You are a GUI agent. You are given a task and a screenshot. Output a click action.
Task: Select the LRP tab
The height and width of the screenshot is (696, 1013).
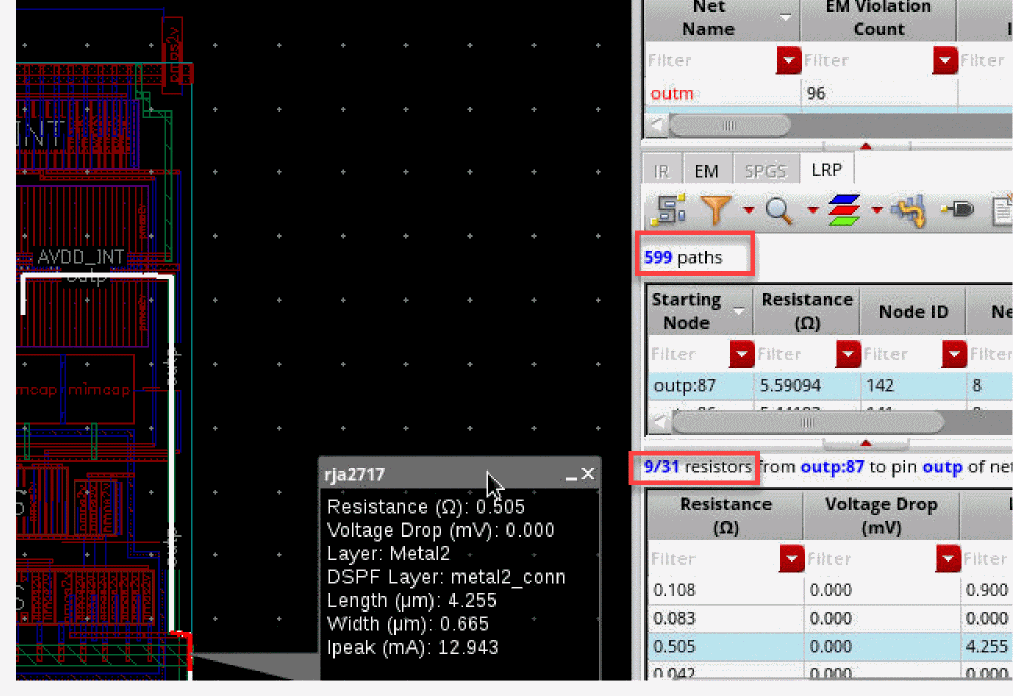[x=826, y=170]
